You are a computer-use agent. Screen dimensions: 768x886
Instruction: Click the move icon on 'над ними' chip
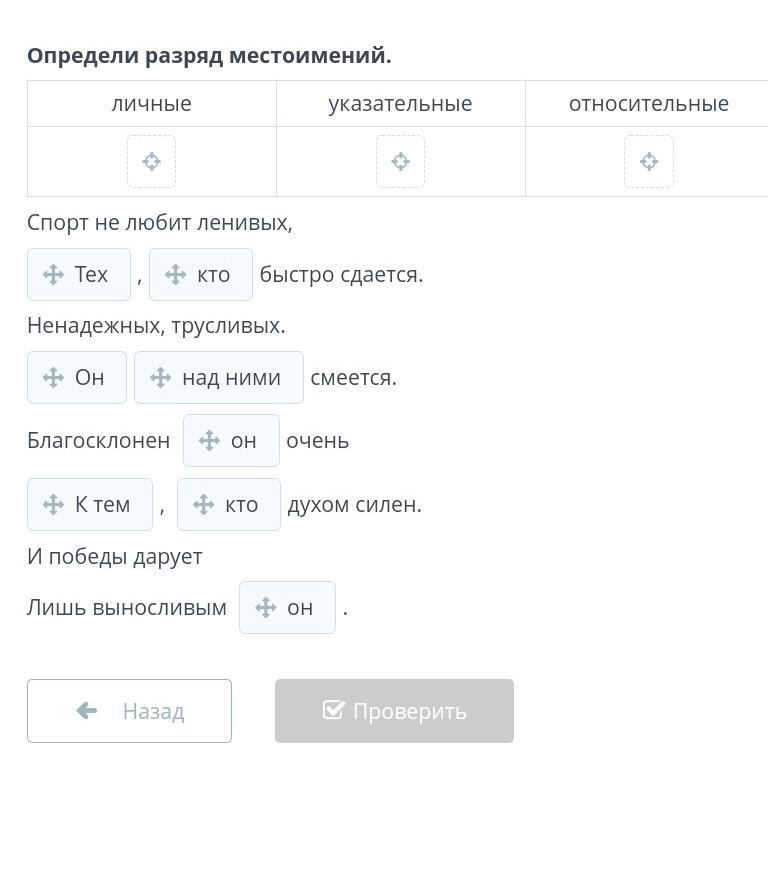pos(160,377)
